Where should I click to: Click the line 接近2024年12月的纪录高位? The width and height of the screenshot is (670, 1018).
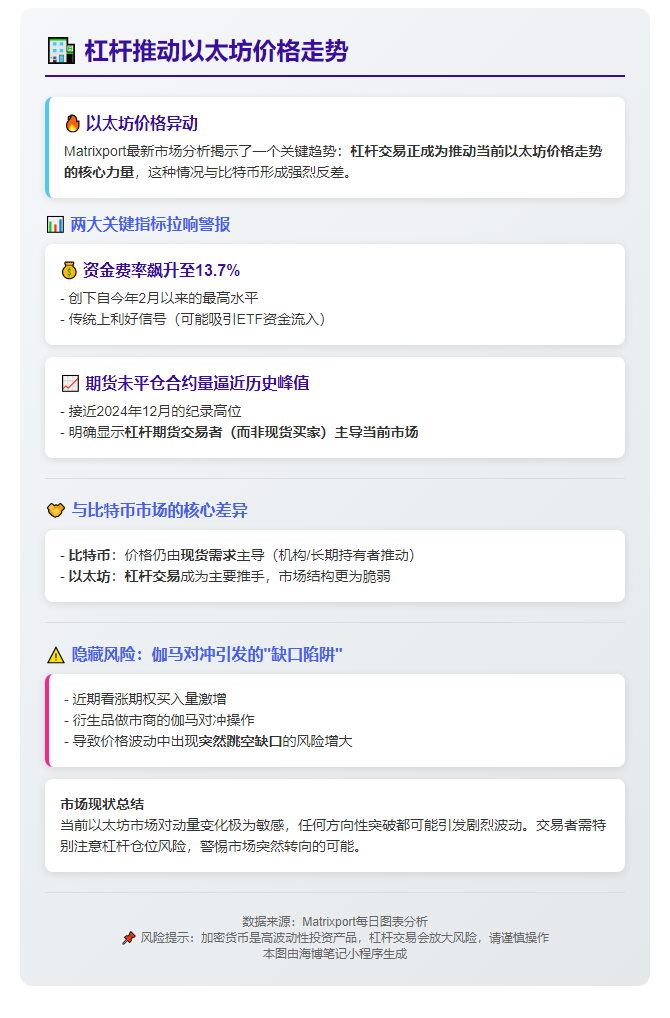coord(151,411)
